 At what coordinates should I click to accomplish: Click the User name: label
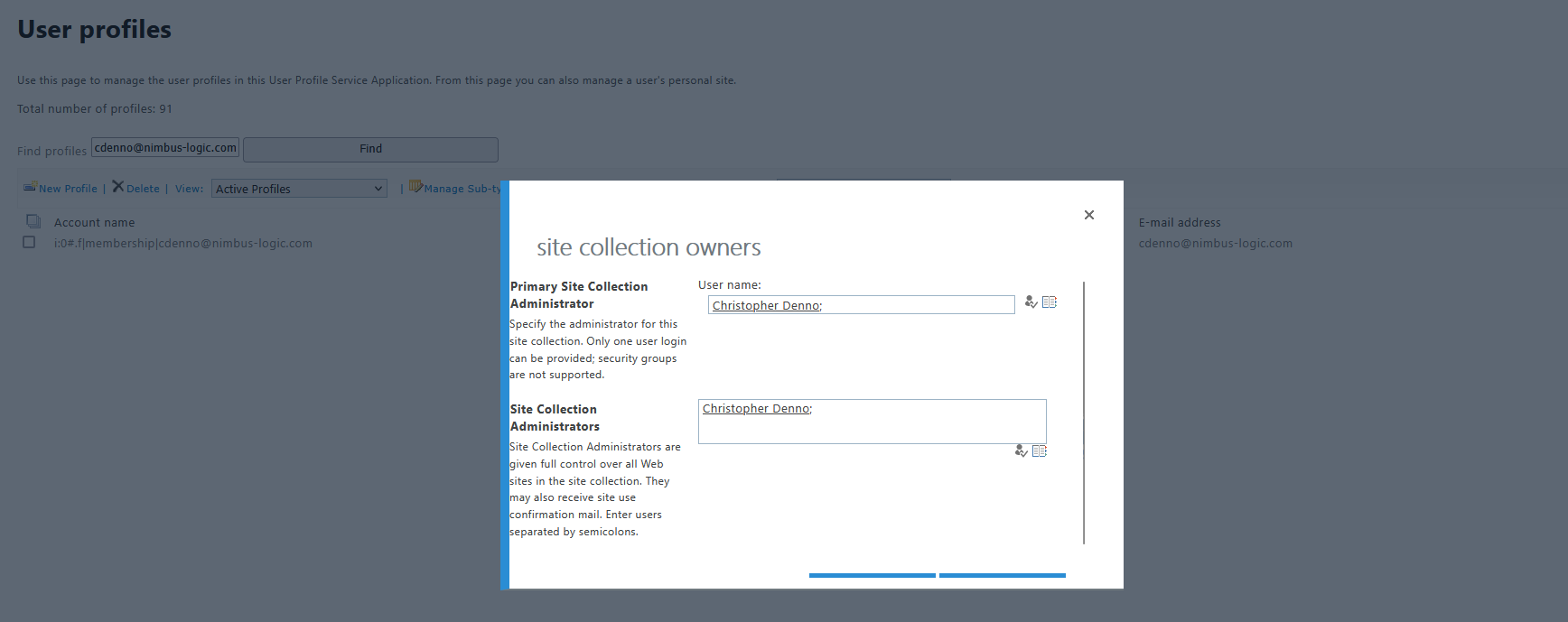(x=730, y=284)
